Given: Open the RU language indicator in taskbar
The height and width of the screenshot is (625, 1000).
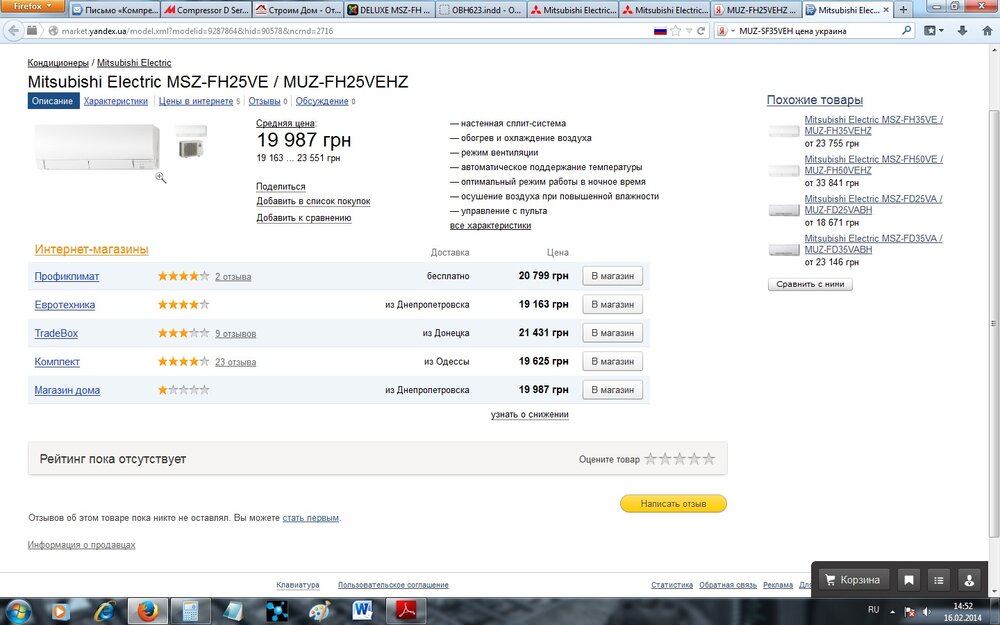Looking at the screenshot, I should pyautogui.click(x=874, y=610).
